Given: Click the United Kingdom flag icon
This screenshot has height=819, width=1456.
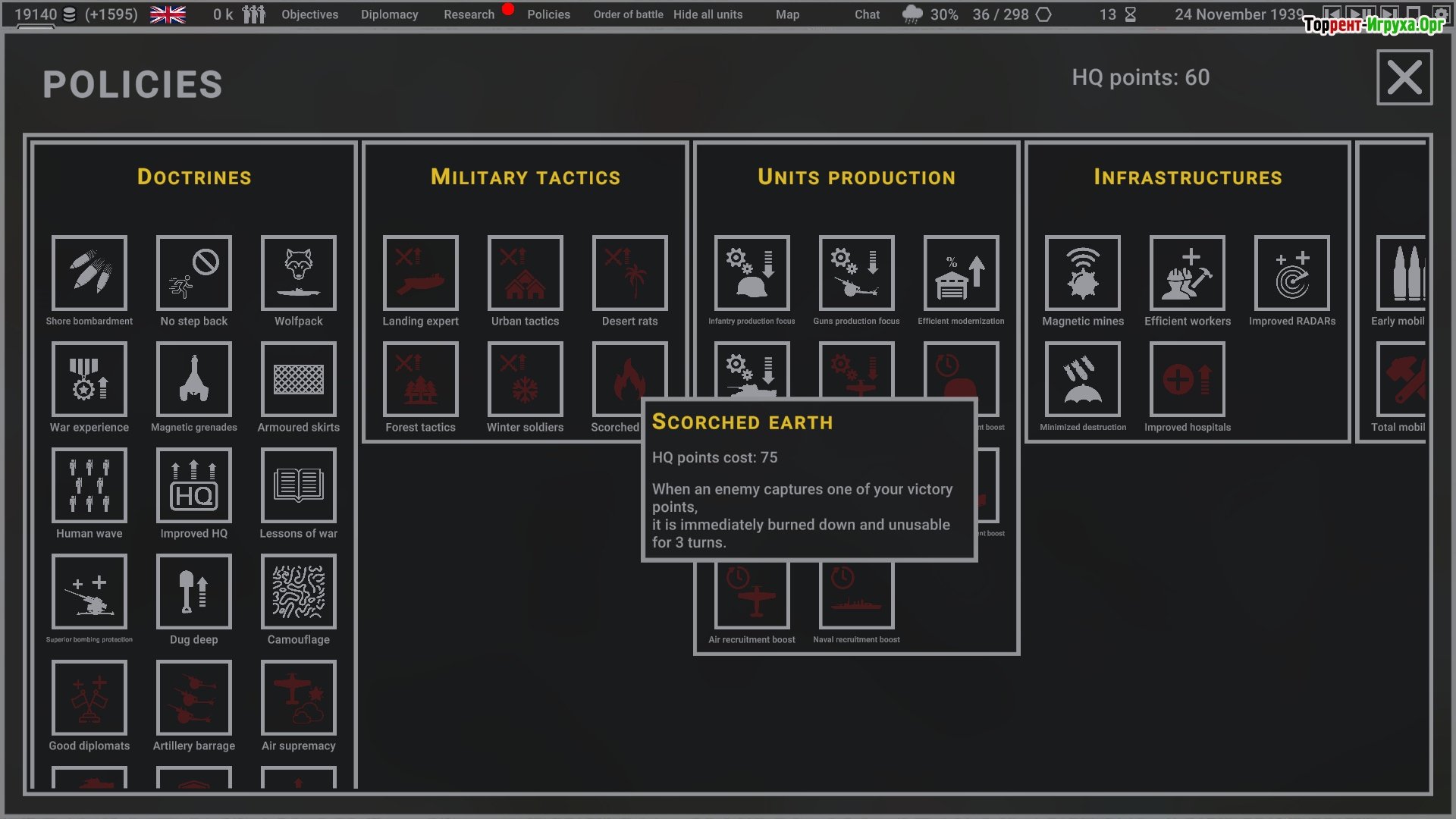Looking at the screenshot, I should click(168, 14).
